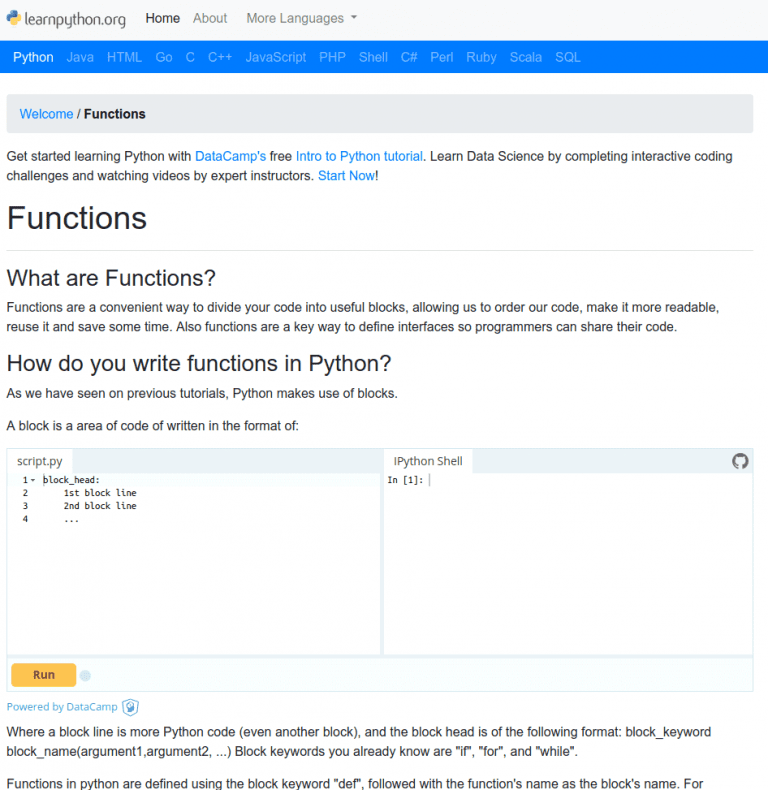This screenshot has width=768, height=790.
Task: Click the status indicator beside Run button
Action: coord(85,676)
